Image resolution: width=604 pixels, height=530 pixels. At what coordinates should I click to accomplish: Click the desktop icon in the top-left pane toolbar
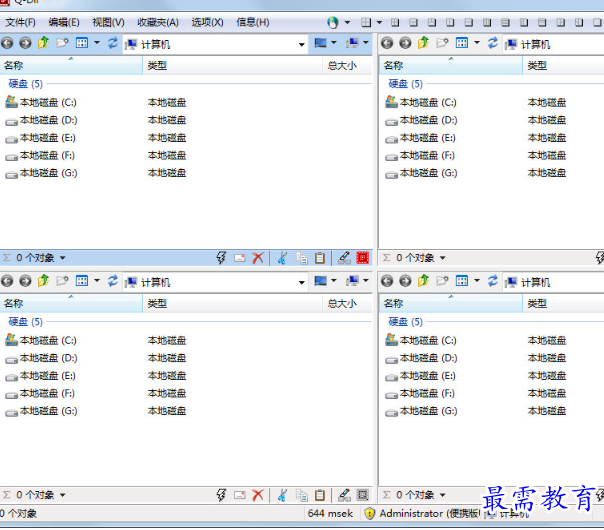pyautogui.click(x=320, y=43)
